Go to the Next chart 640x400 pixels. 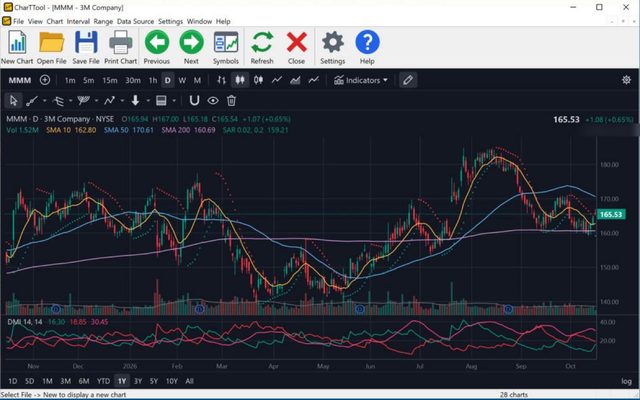point(191,42)
